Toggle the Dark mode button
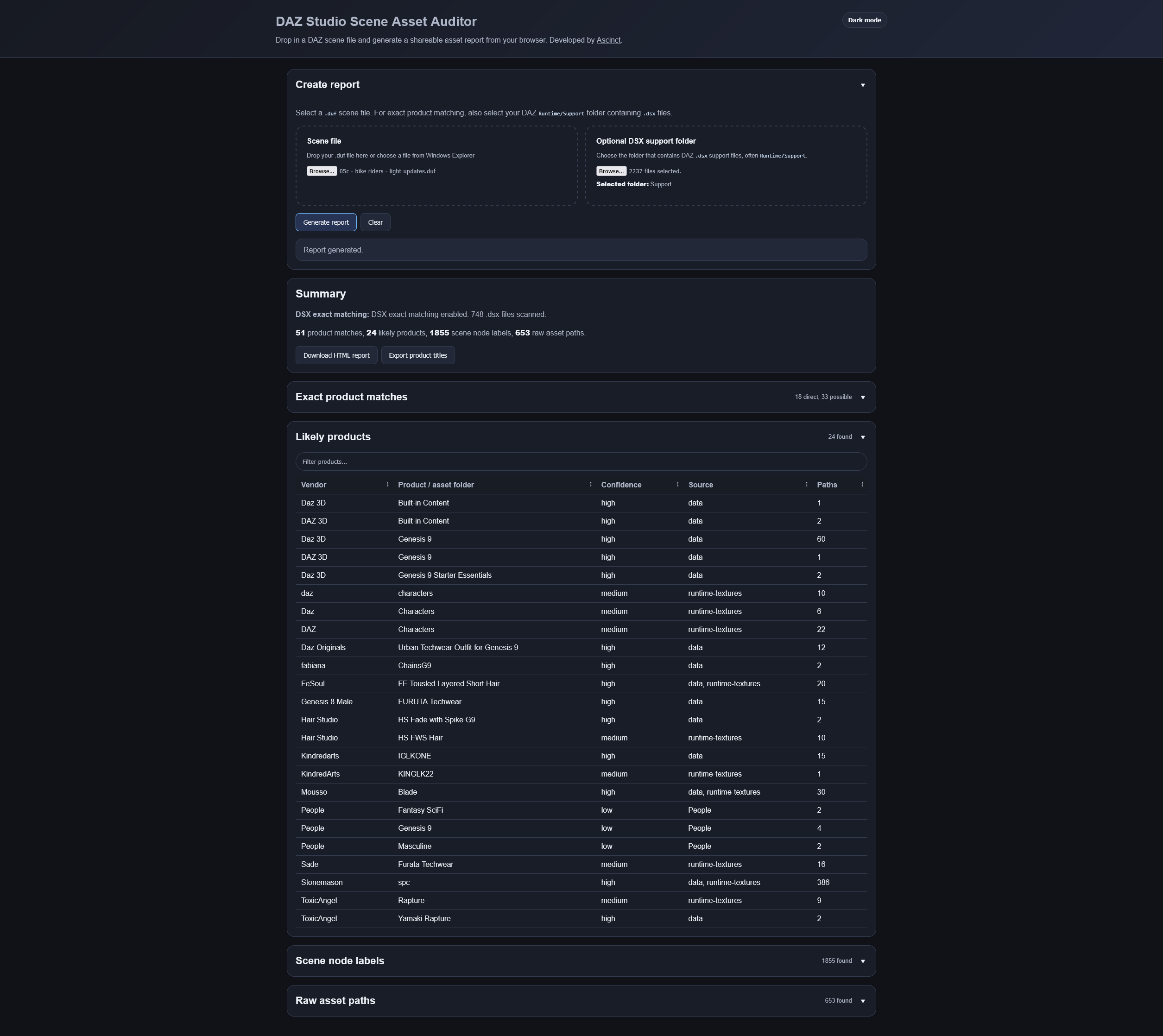Screen dimensions: 1163x1036 864,20
